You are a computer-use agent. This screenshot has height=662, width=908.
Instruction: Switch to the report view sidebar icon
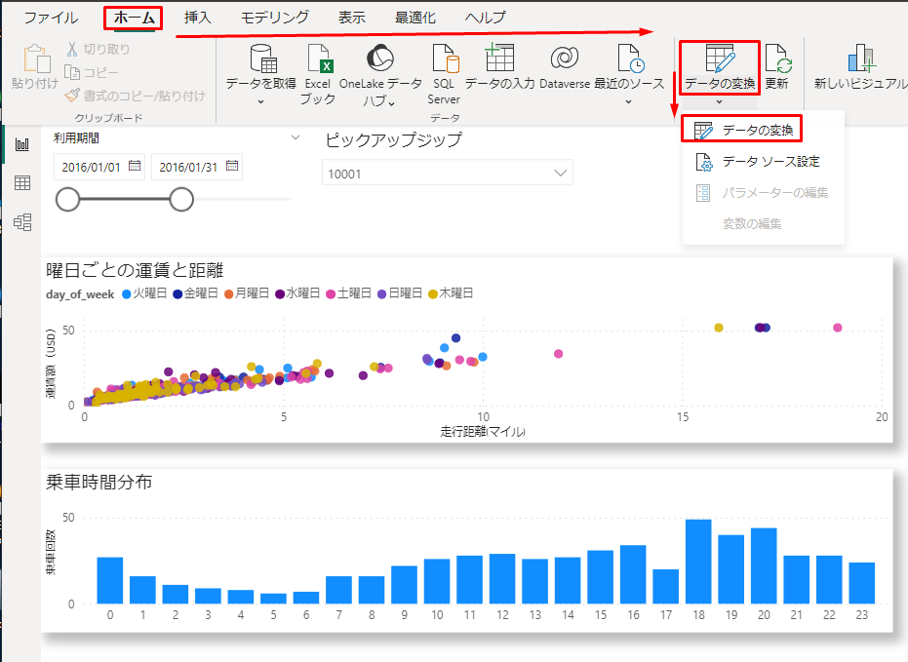point(22,145)
